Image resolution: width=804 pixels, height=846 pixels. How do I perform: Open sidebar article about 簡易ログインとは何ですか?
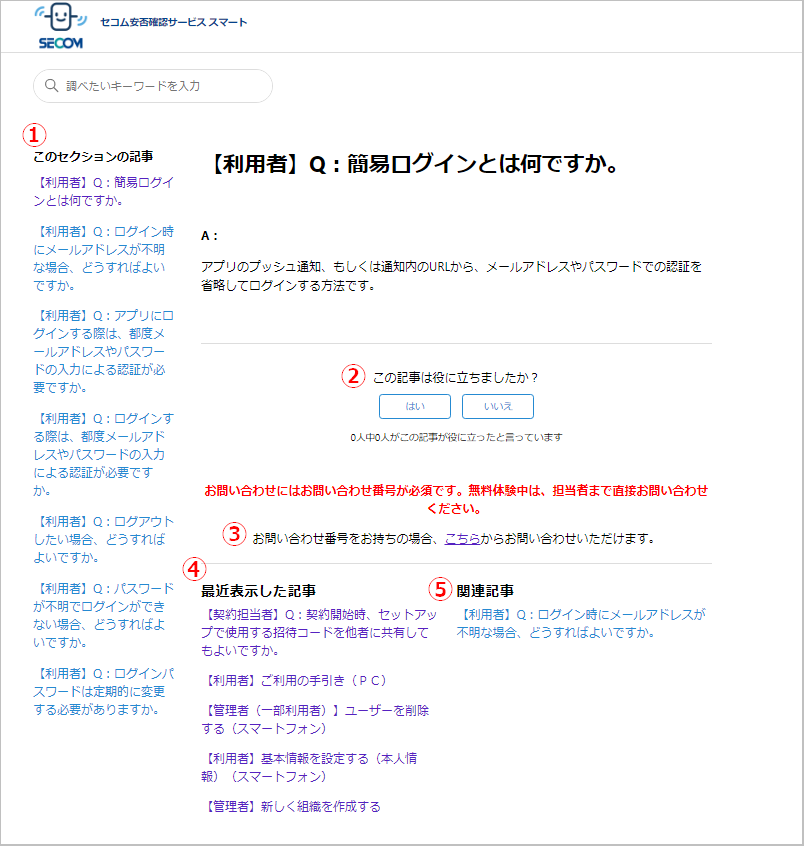click(x=104, y=192)
